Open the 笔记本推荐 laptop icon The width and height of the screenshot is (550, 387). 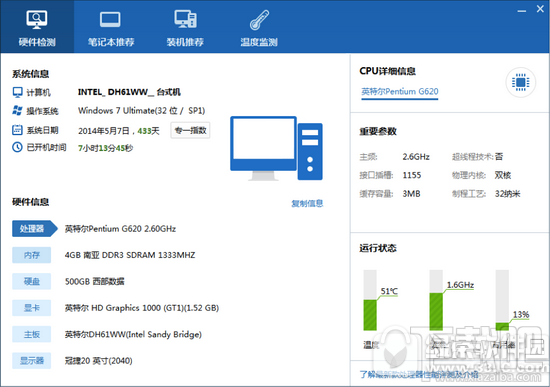[x=110, y=19]
